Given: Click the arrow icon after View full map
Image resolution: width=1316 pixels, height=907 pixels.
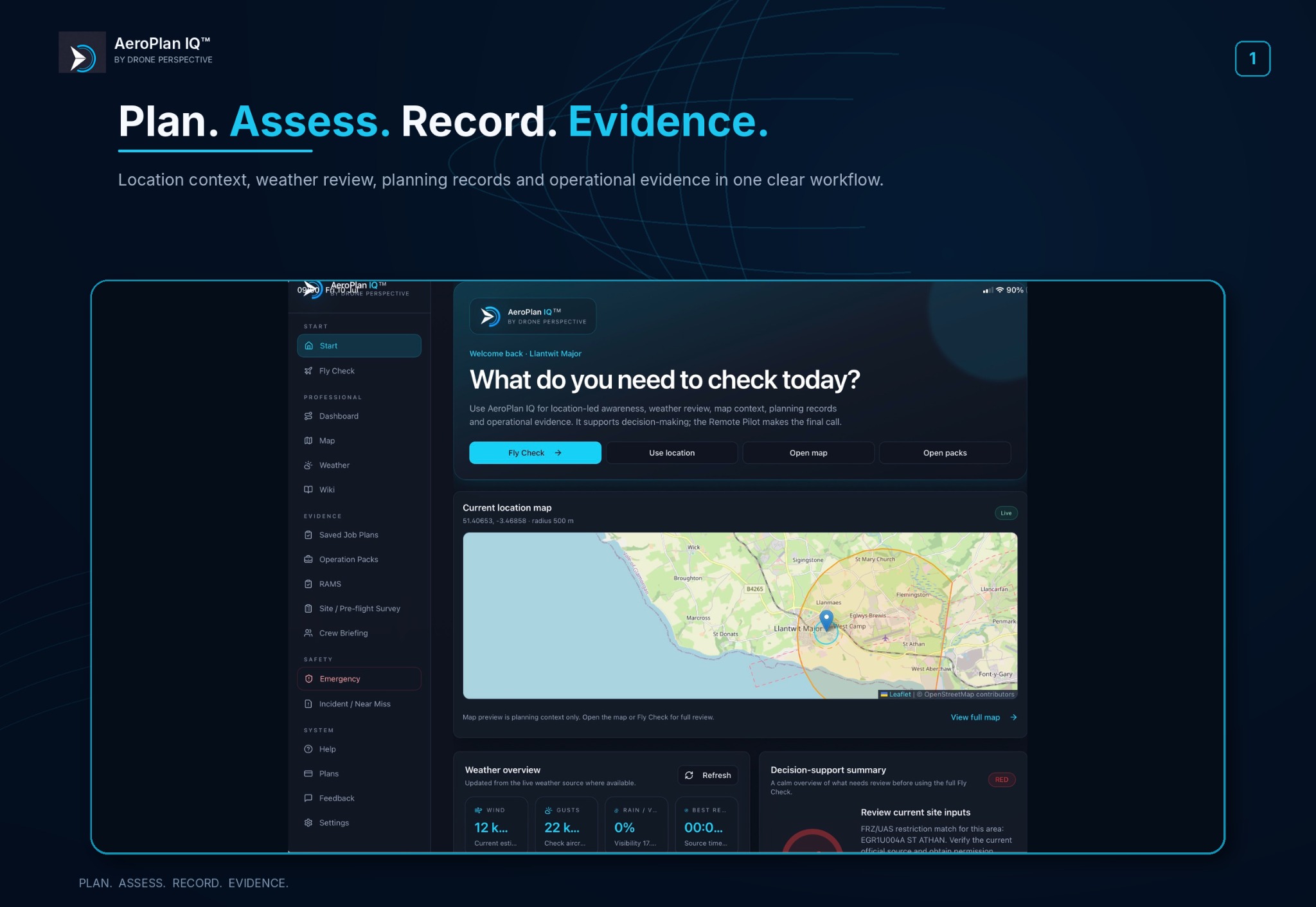Looking at the screenshot, I should click(x=1013, y=717).
